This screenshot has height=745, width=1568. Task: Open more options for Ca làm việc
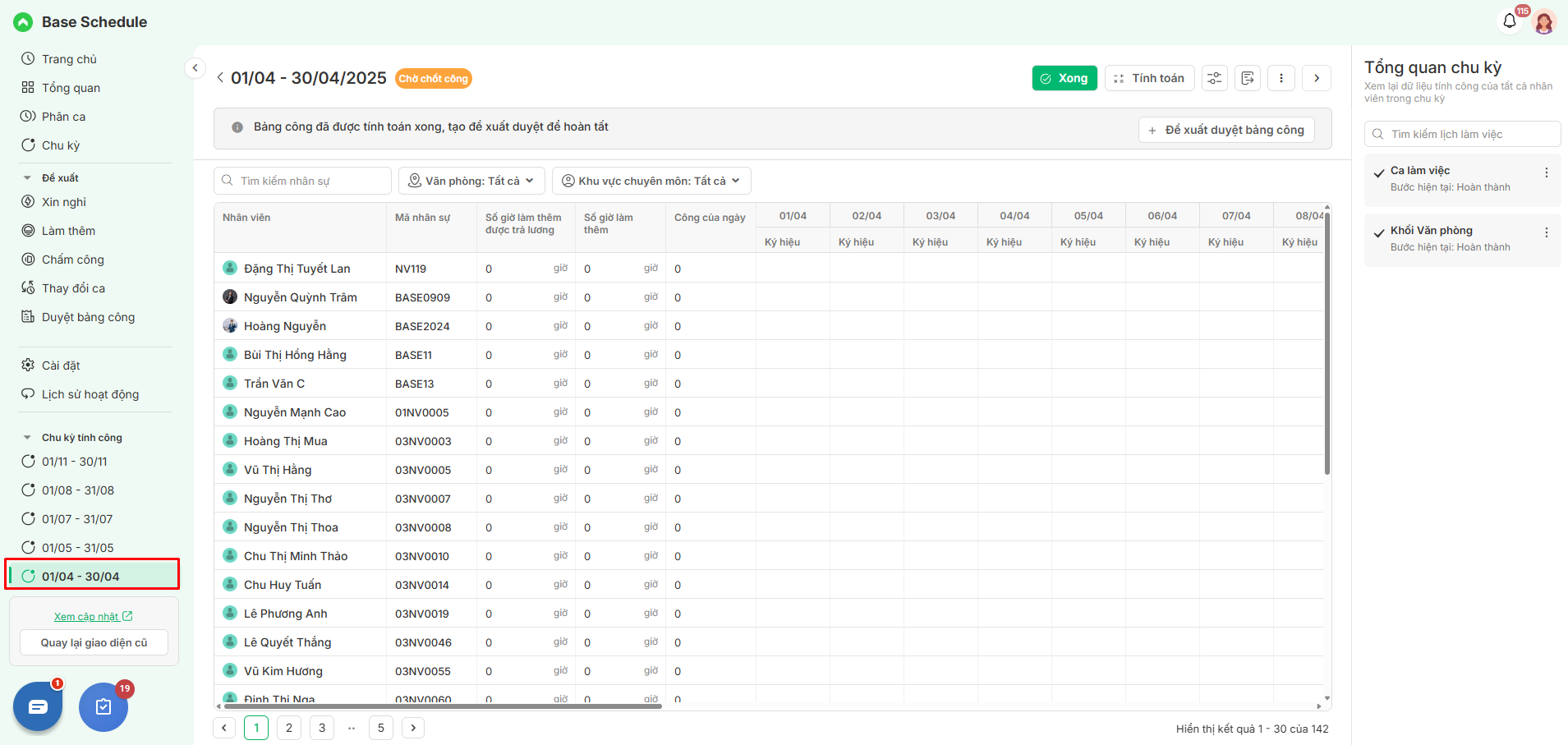coord(1547,172)
